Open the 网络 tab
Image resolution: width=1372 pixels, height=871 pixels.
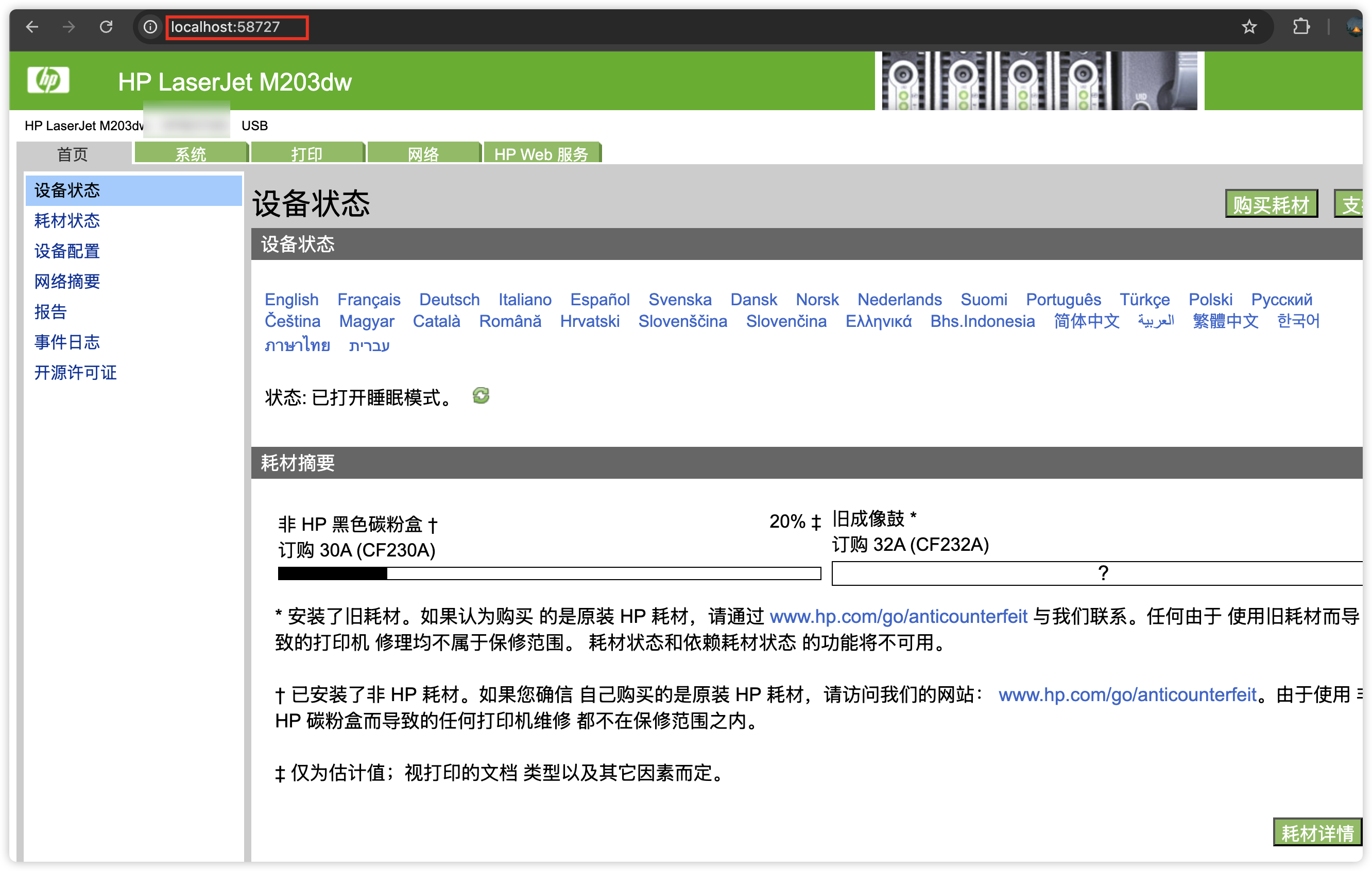[x=423, y=154]
